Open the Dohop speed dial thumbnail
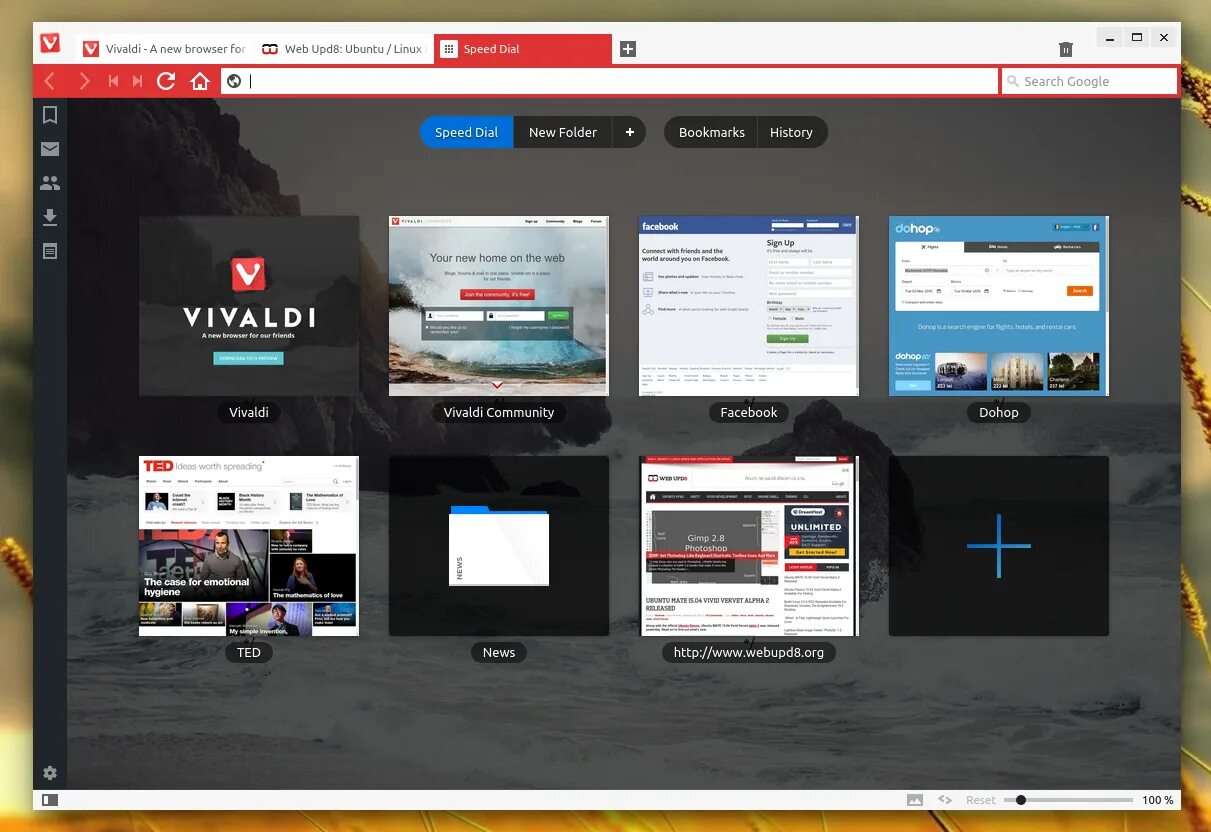 [x=999, y=306]
